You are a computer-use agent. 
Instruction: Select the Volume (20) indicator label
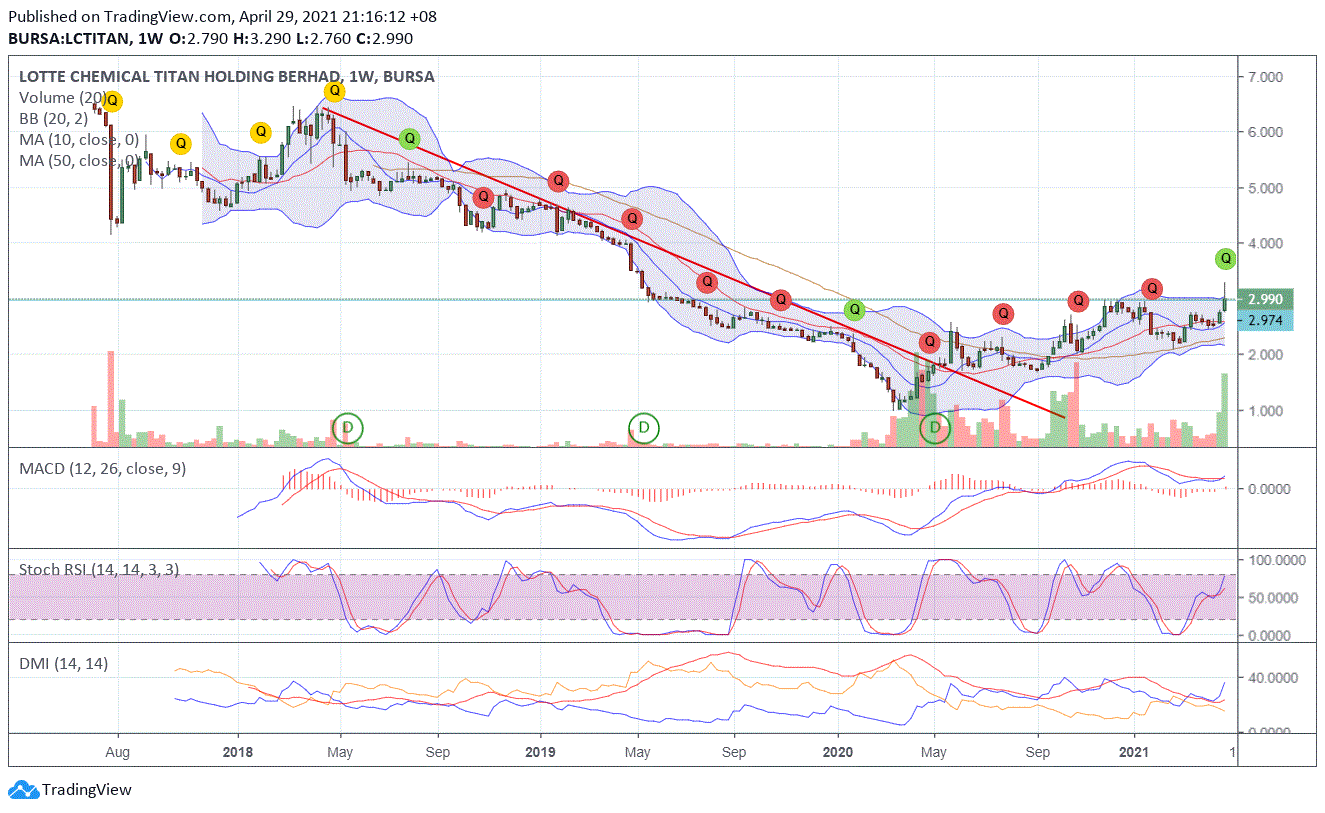point(62,97)
